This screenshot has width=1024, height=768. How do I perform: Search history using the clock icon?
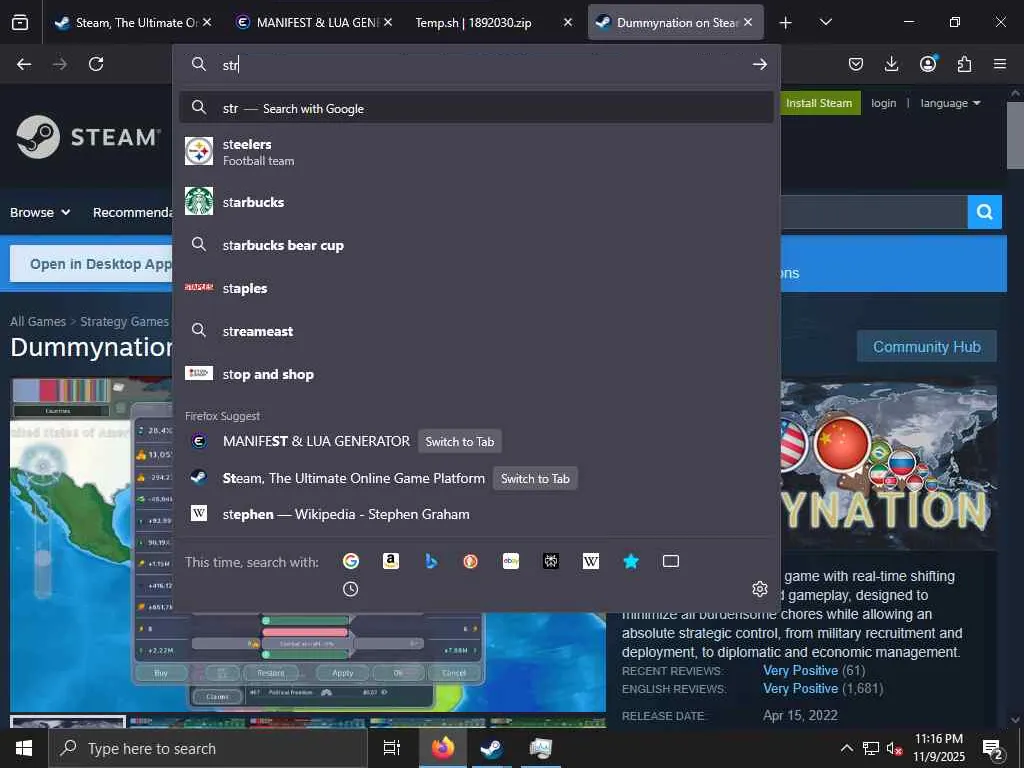point(351,589)
